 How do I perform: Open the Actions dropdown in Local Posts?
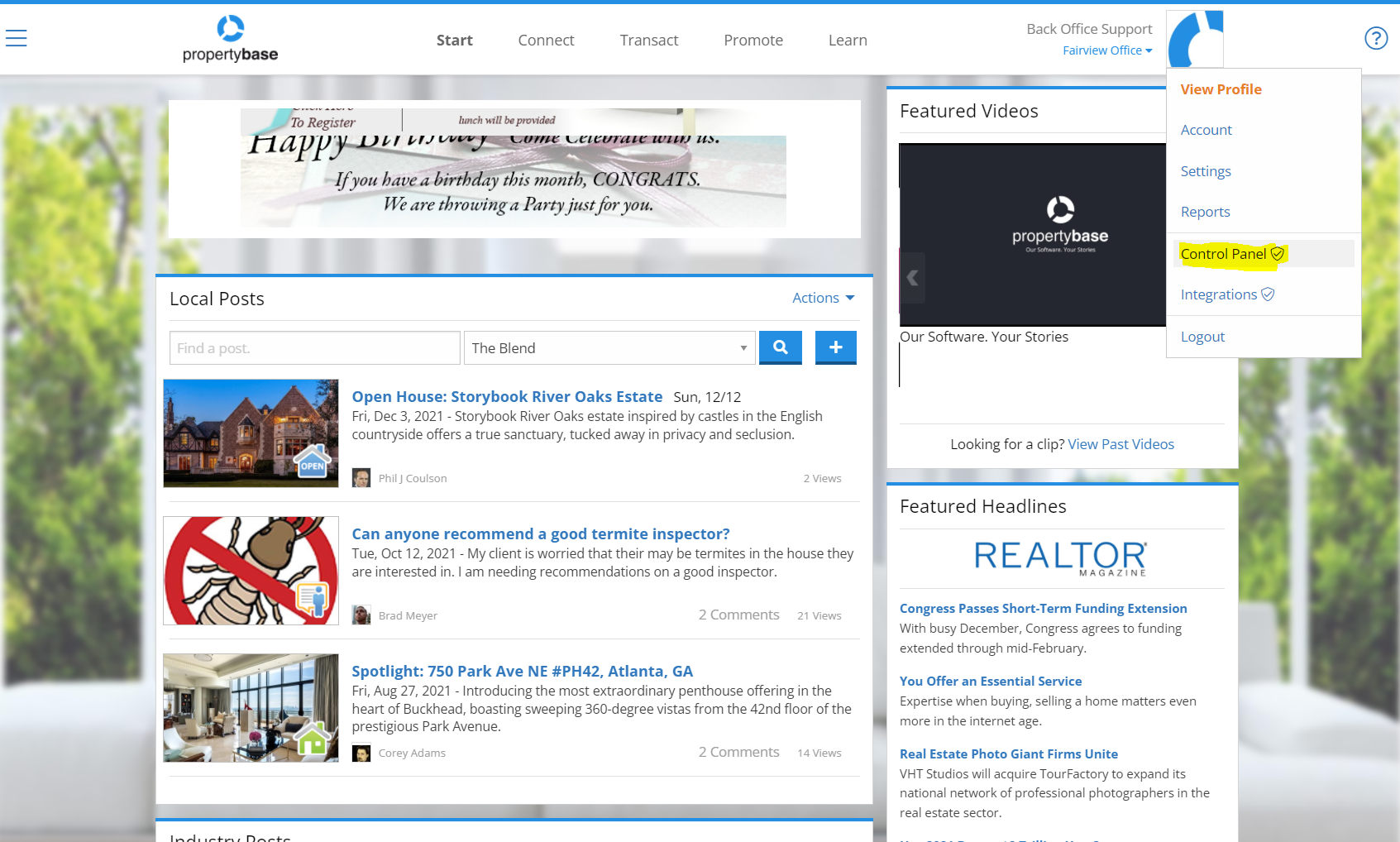[823, 298]
